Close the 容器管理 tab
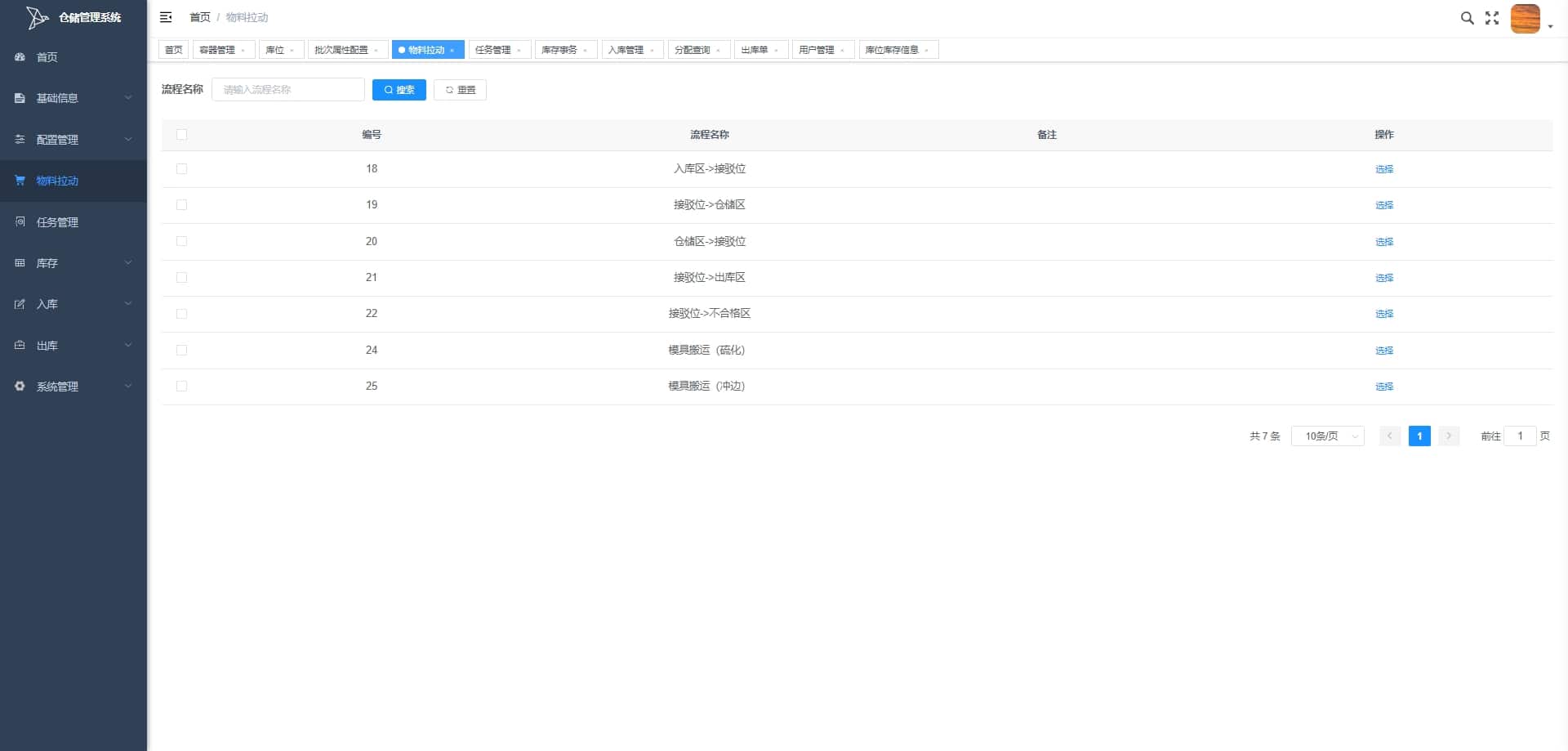This screenshot has height=751, width=1568. 243,51
